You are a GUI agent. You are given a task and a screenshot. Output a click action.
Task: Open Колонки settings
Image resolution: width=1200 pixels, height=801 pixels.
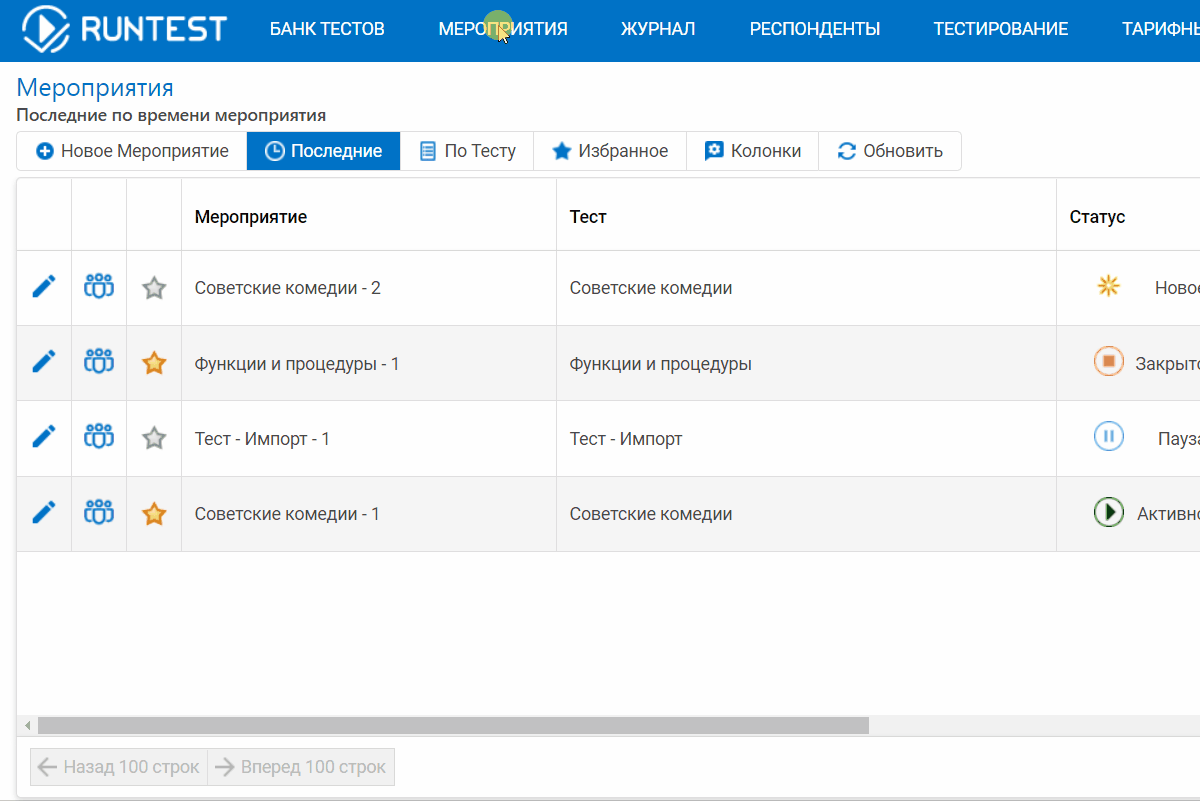753,151
